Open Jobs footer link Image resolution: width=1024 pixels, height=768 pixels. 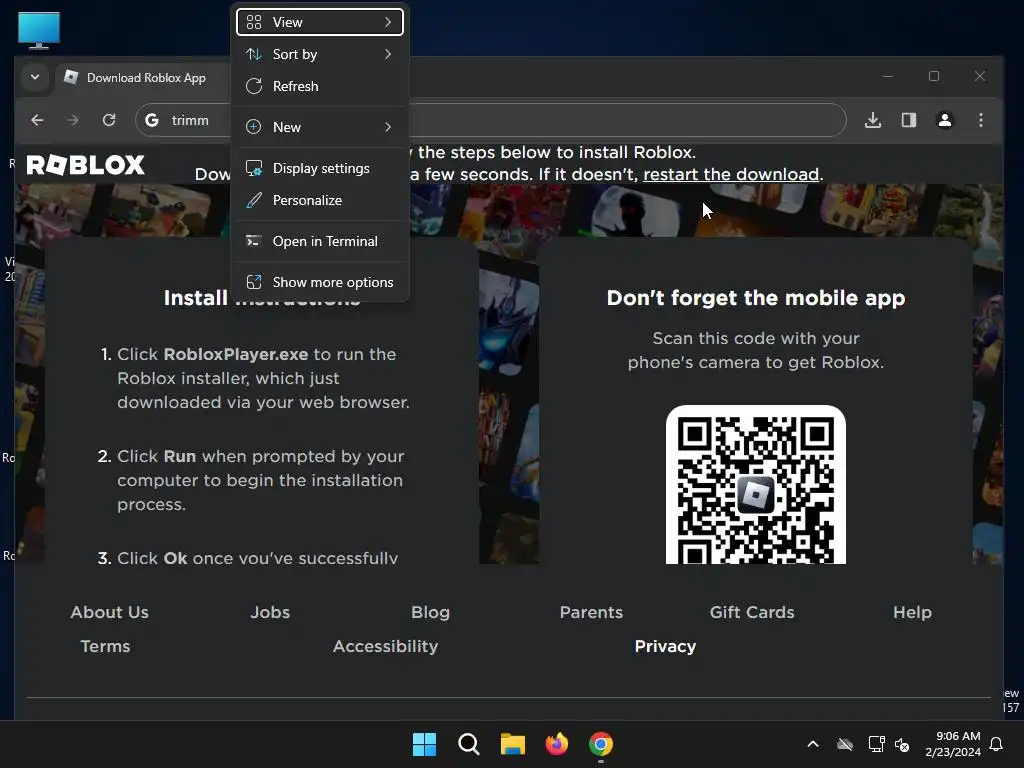[270, 612]
